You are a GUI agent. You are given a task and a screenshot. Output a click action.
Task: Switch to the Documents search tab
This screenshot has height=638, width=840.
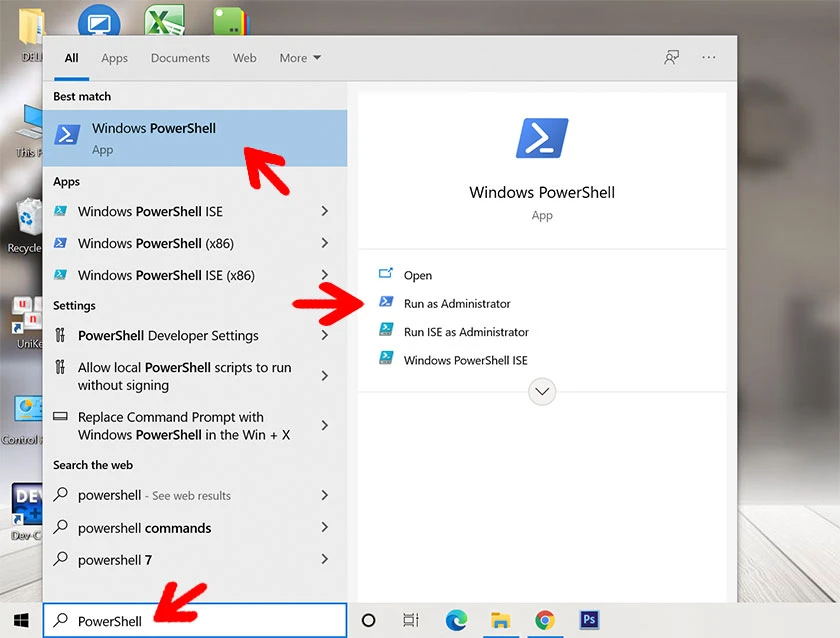180,58
